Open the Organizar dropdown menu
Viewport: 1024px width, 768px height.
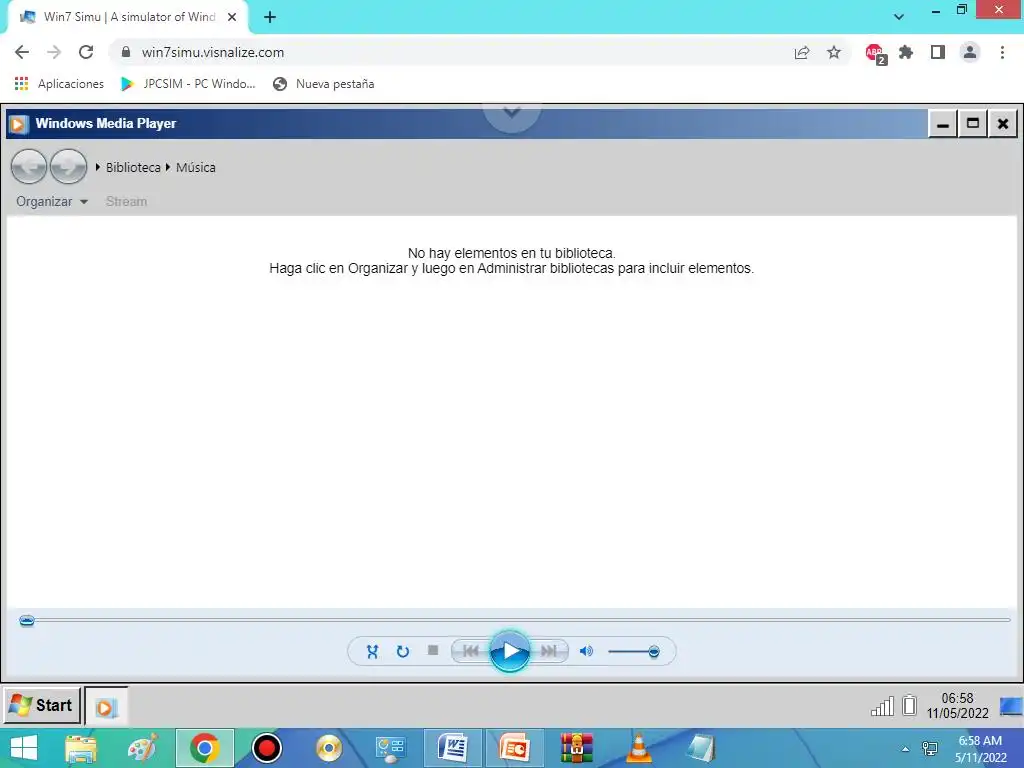(x=52, y=201)
